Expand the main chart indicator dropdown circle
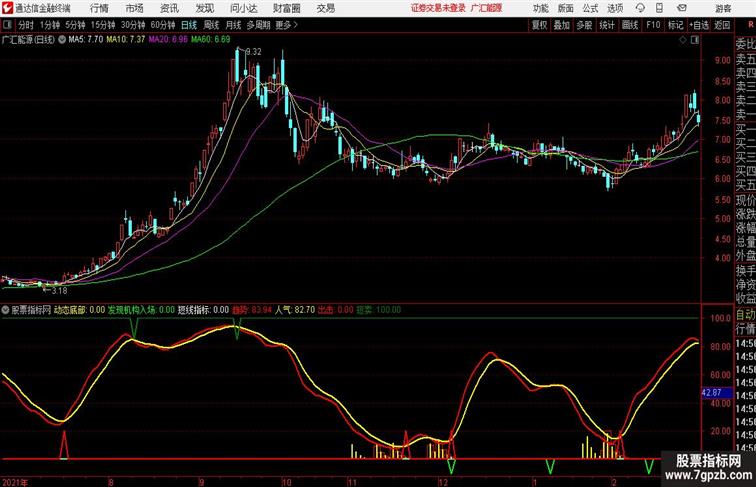The height and width of the screenshot is (487, 756). (x=62, y=40)
